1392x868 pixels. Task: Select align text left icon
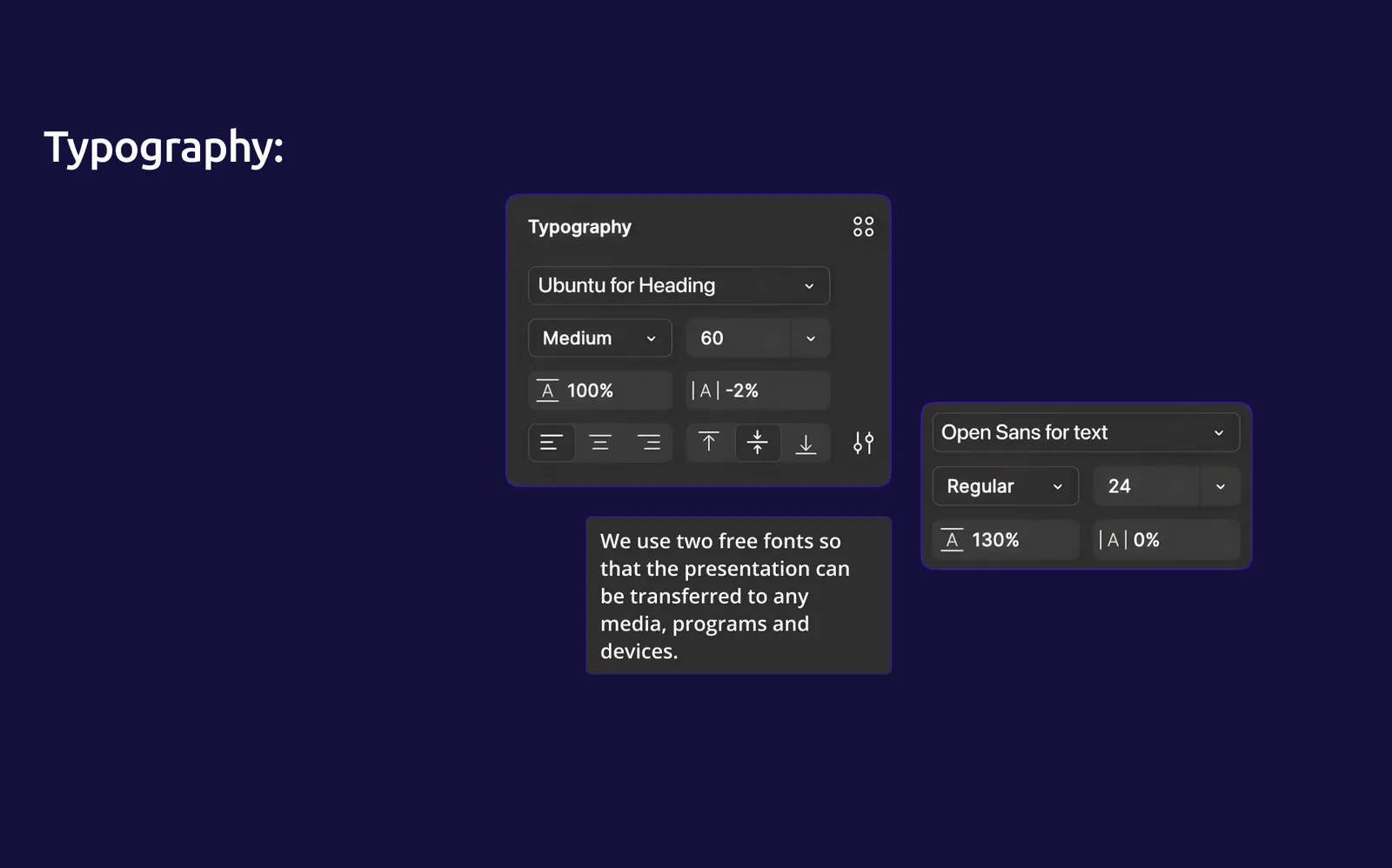[552, 443]
